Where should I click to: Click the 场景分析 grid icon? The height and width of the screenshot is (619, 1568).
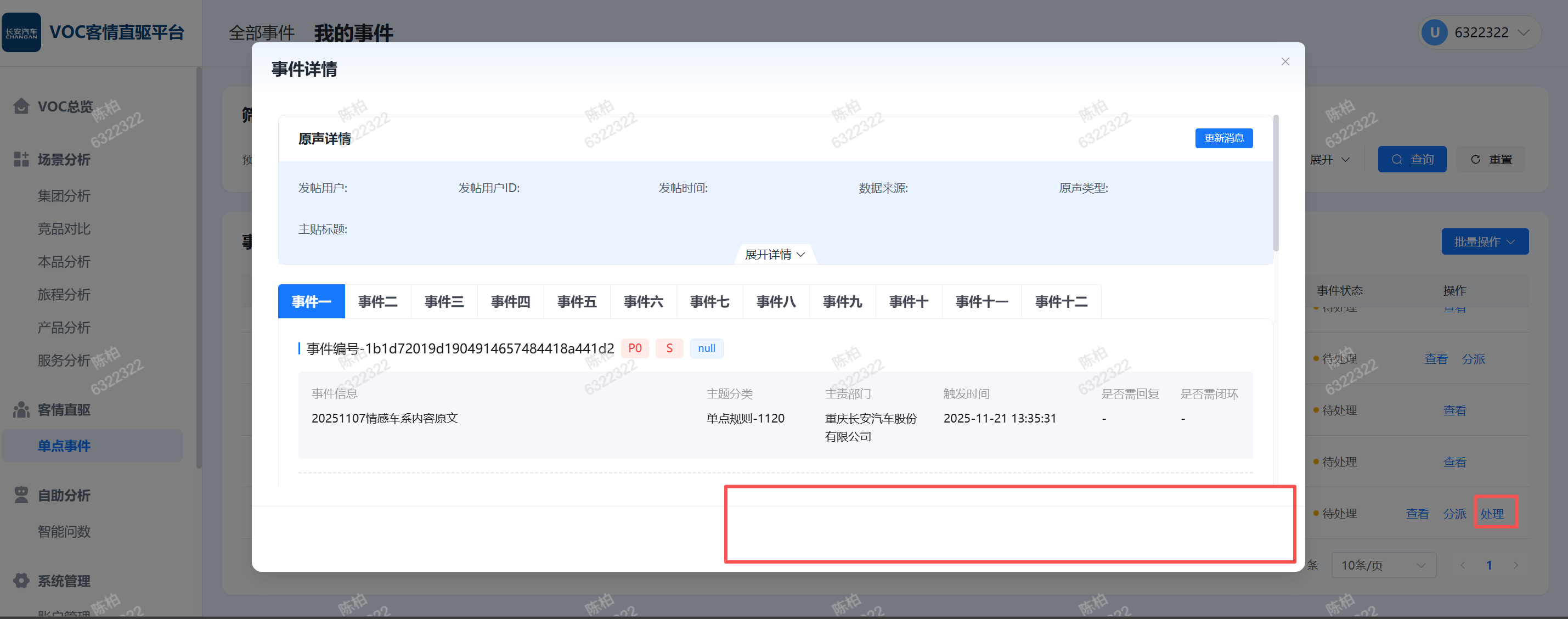click(21, 160)
